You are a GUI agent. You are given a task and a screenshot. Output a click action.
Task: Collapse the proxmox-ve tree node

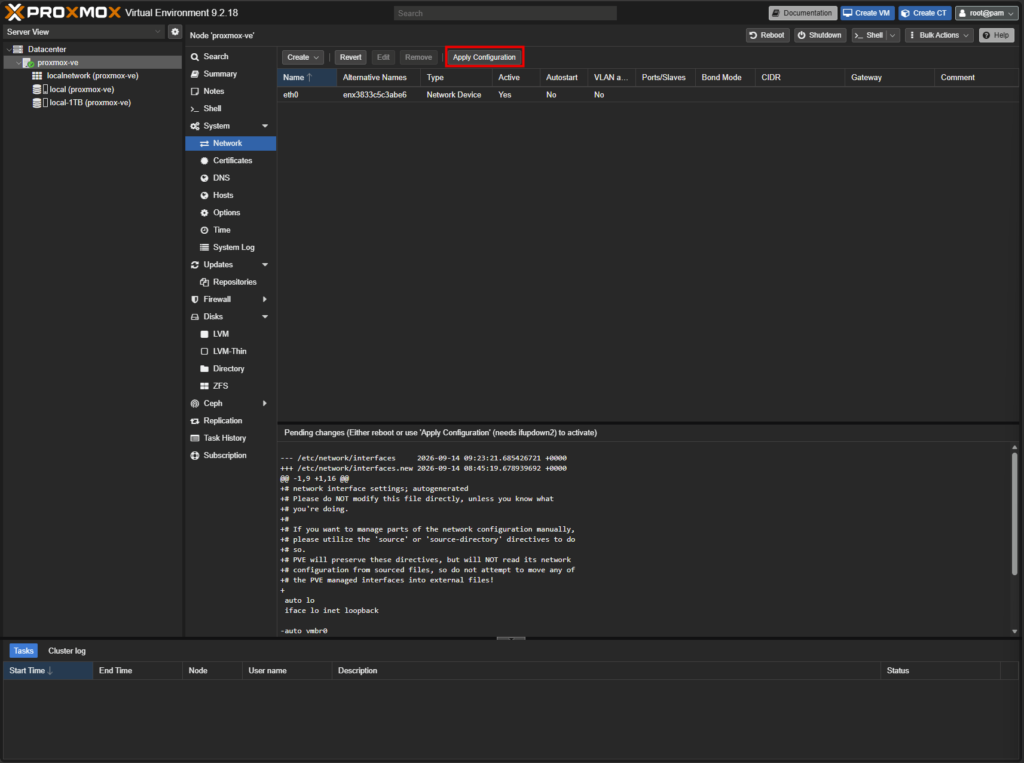pos(18,63)
